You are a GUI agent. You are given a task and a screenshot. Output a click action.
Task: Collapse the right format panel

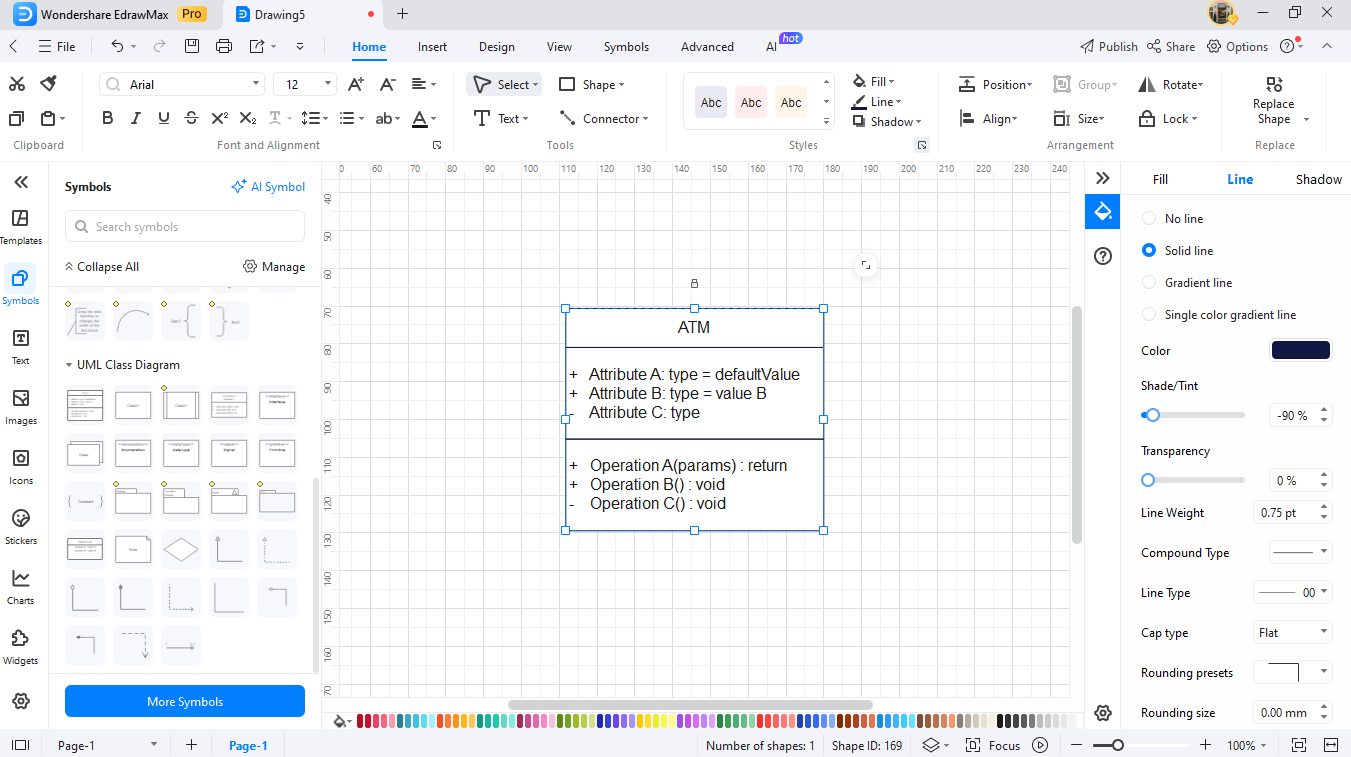coord(1103,178)
